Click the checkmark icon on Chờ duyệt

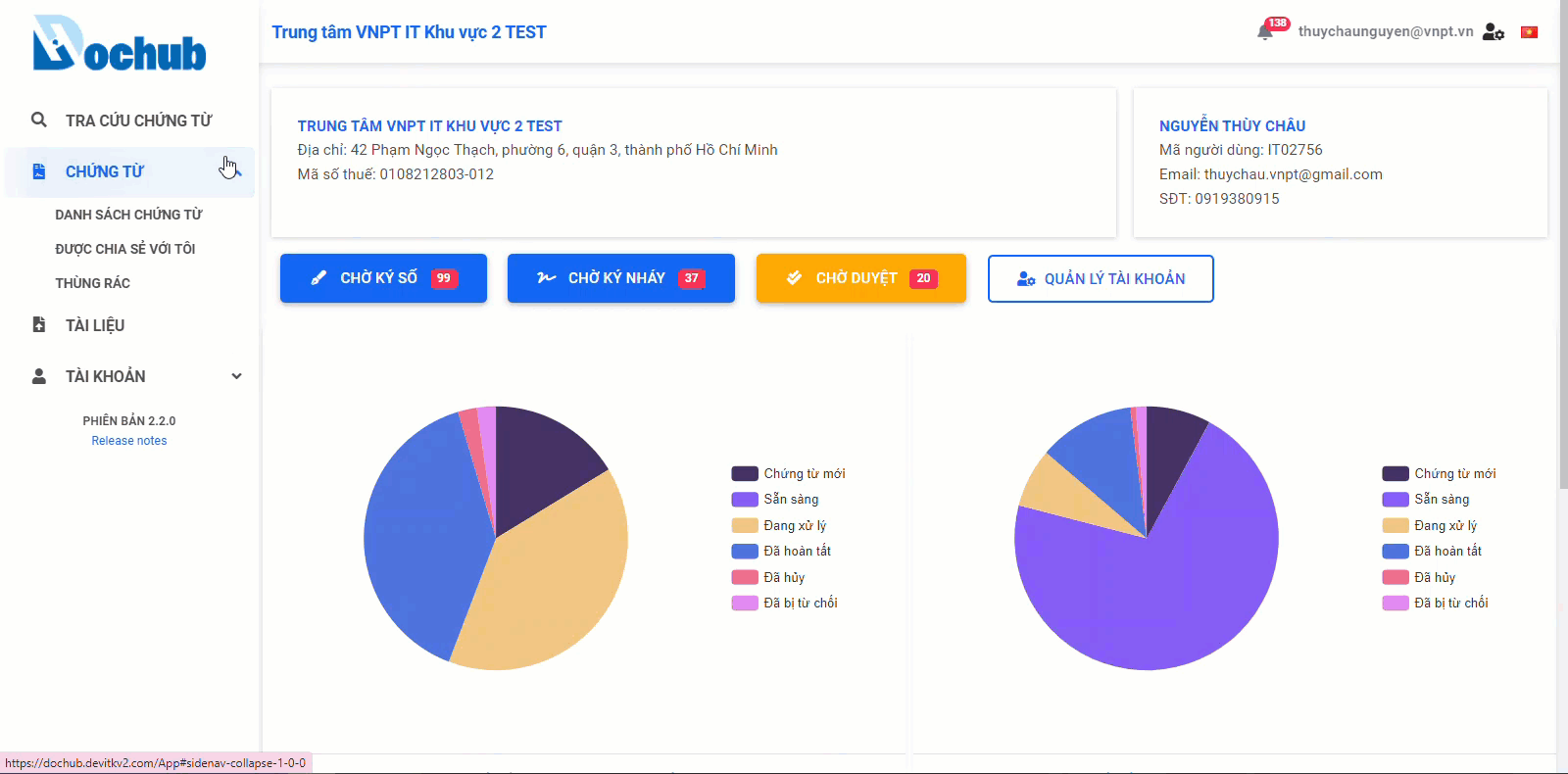(795, 278)
